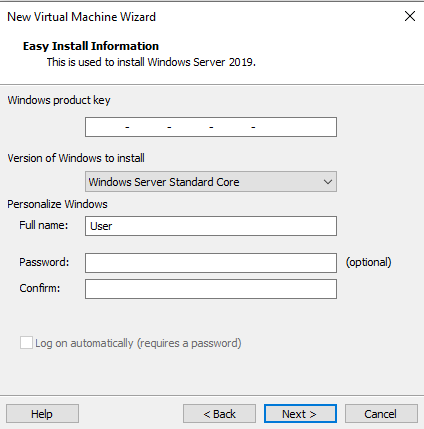Proceed with the Next button

click(x=300, y=414)
